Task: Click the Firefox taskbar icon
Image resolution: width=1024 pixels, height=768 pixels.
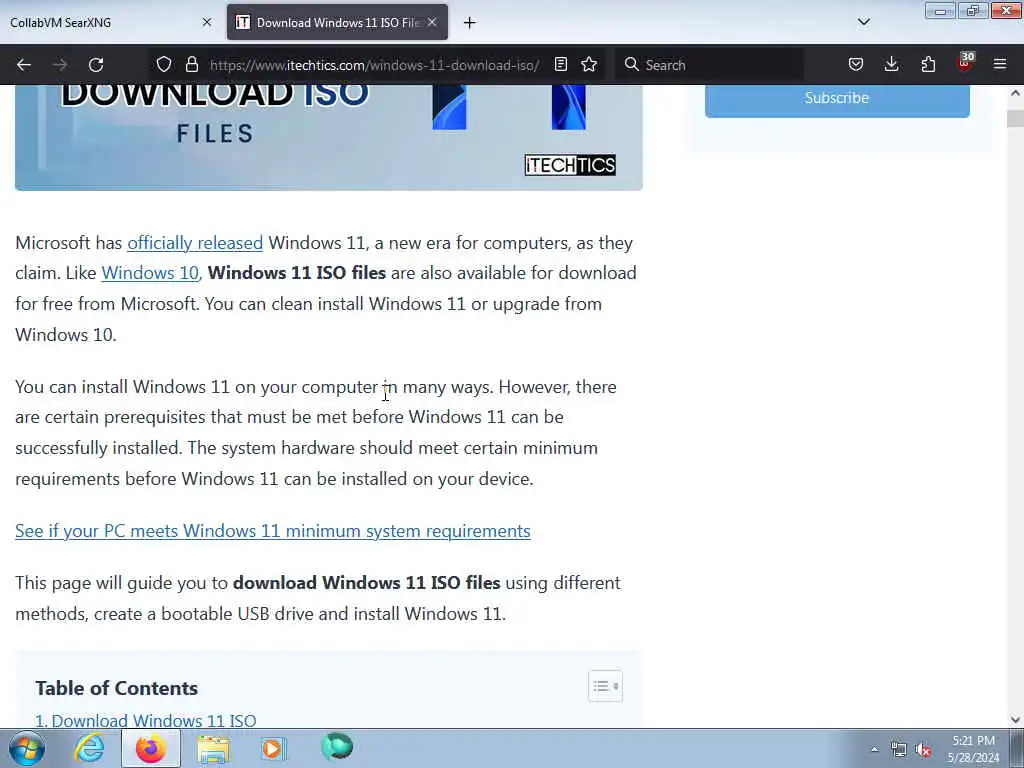Action: (151, 748)
